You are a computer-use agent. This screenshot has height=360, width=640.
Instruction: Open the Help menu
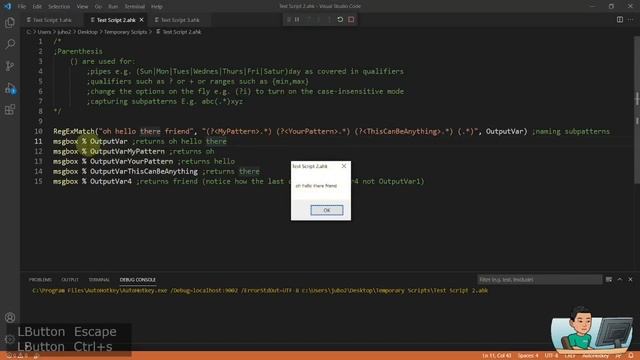click(157, 7)
